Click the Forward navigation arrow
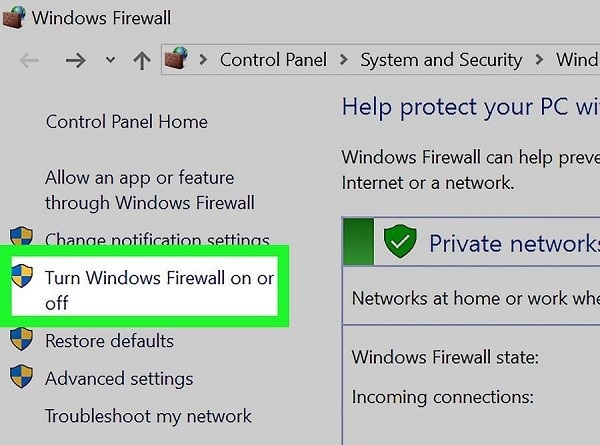 click(75, 60)
